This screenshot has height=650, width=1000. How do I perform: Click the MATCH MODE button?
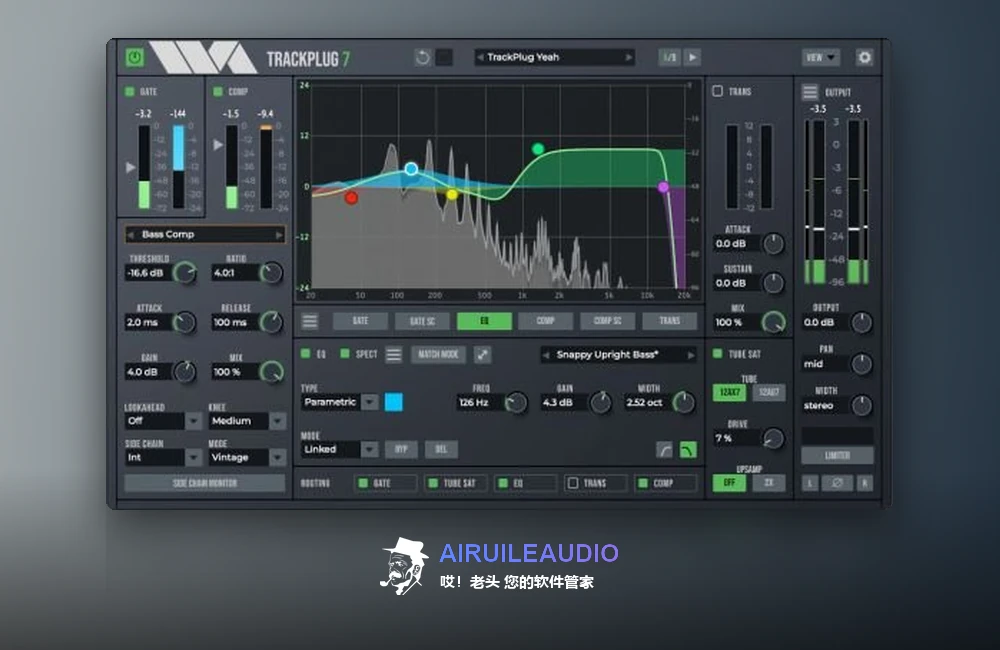coord(438,355)
